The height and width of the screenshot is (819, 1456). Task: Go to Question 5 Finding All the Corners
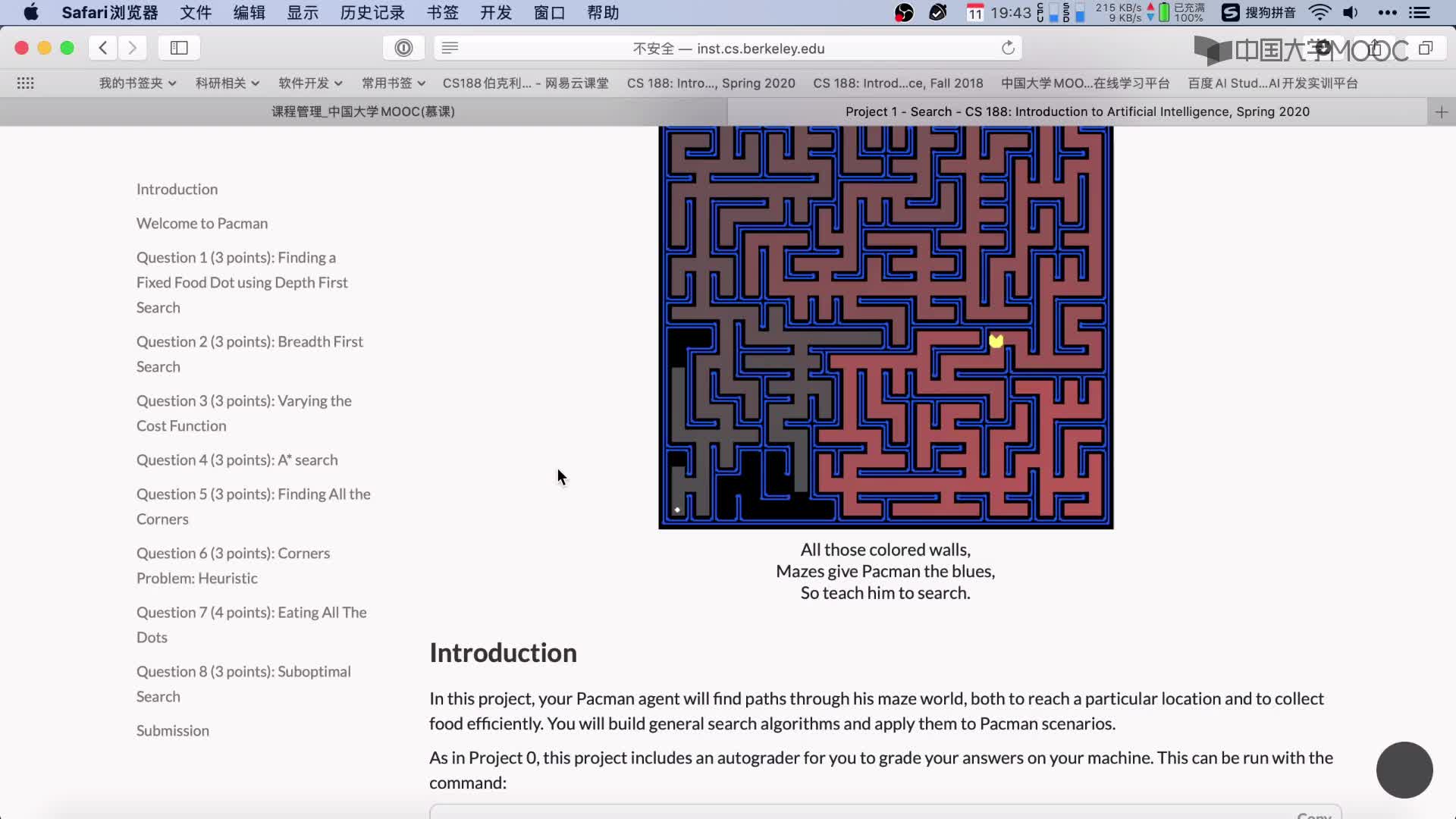click(x=253, y=507)
